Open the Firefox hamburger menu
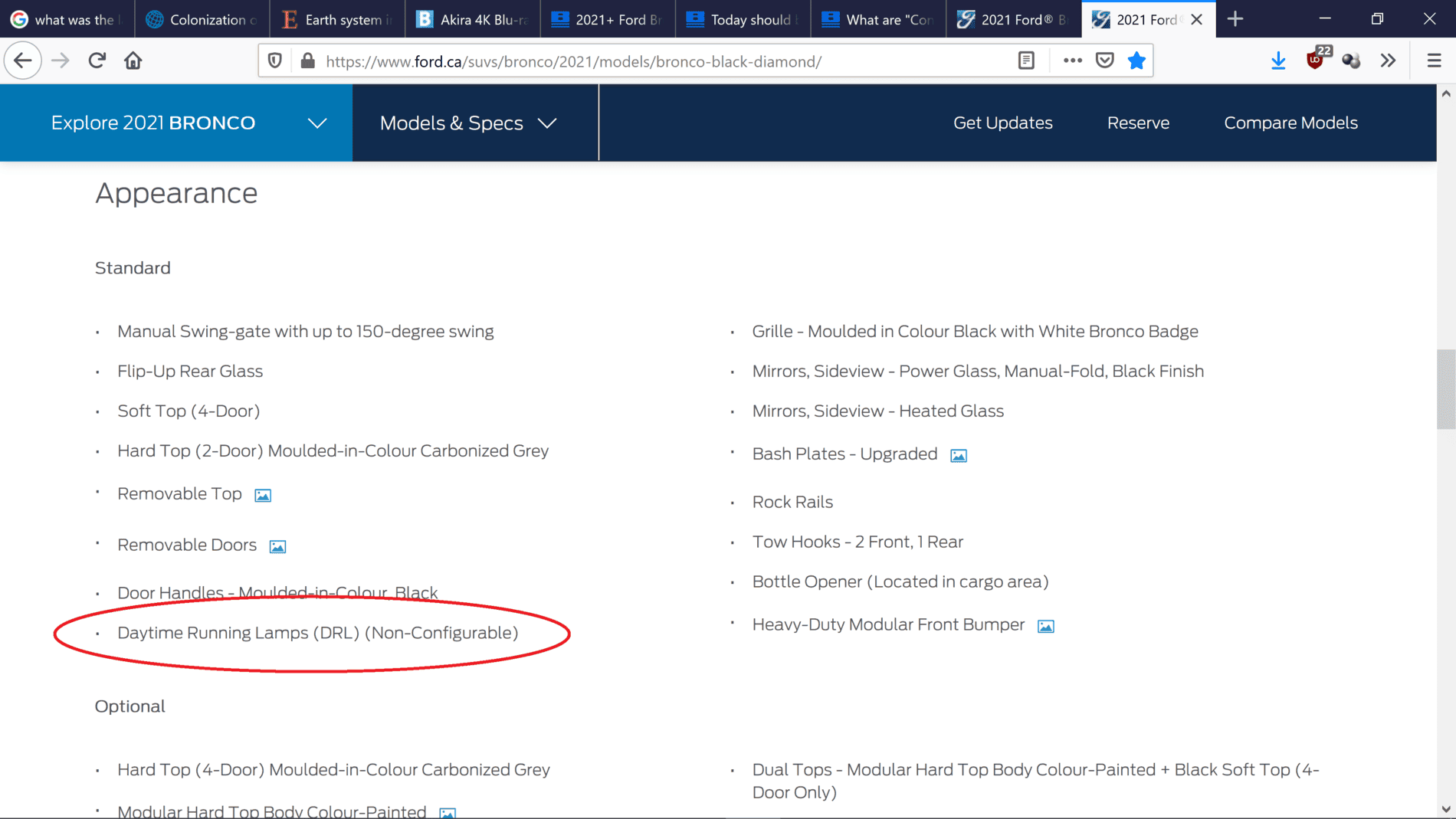Viewport: 1456px width, 819px height. pyautogui.click(x=1434, y=61)
